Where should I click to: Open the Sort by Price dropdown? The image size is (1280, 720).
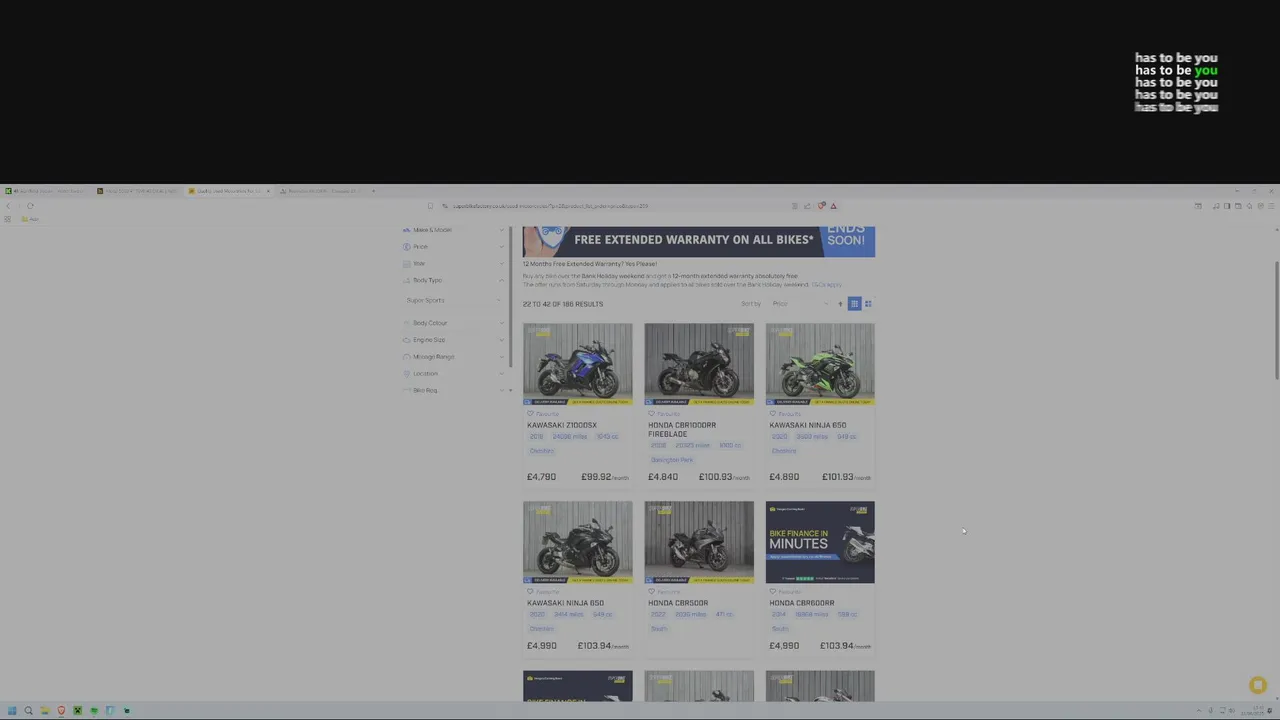[800, 304]
